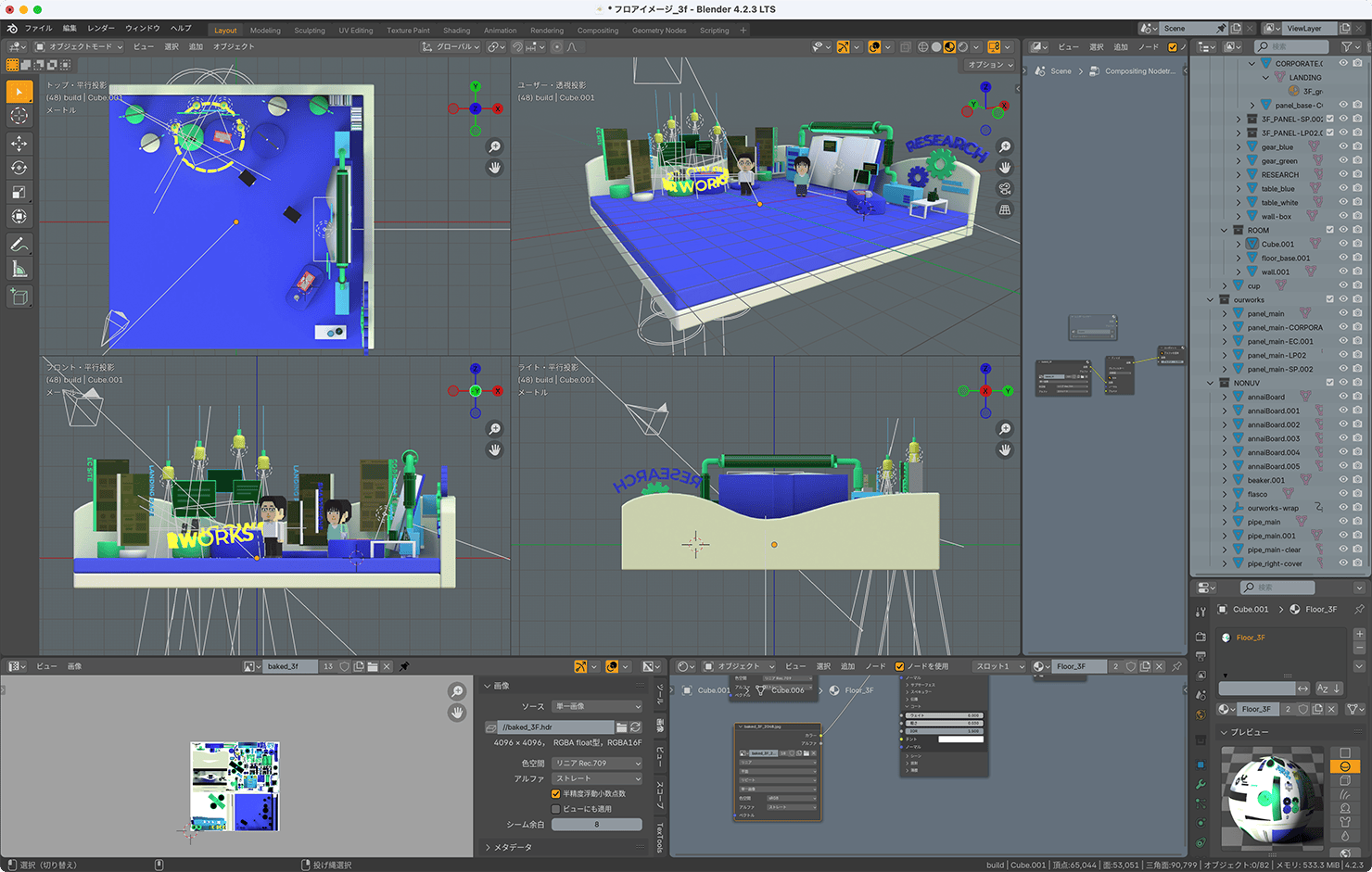Open the ファイル menu
The image size is (1372, 872).
(38, 29)
